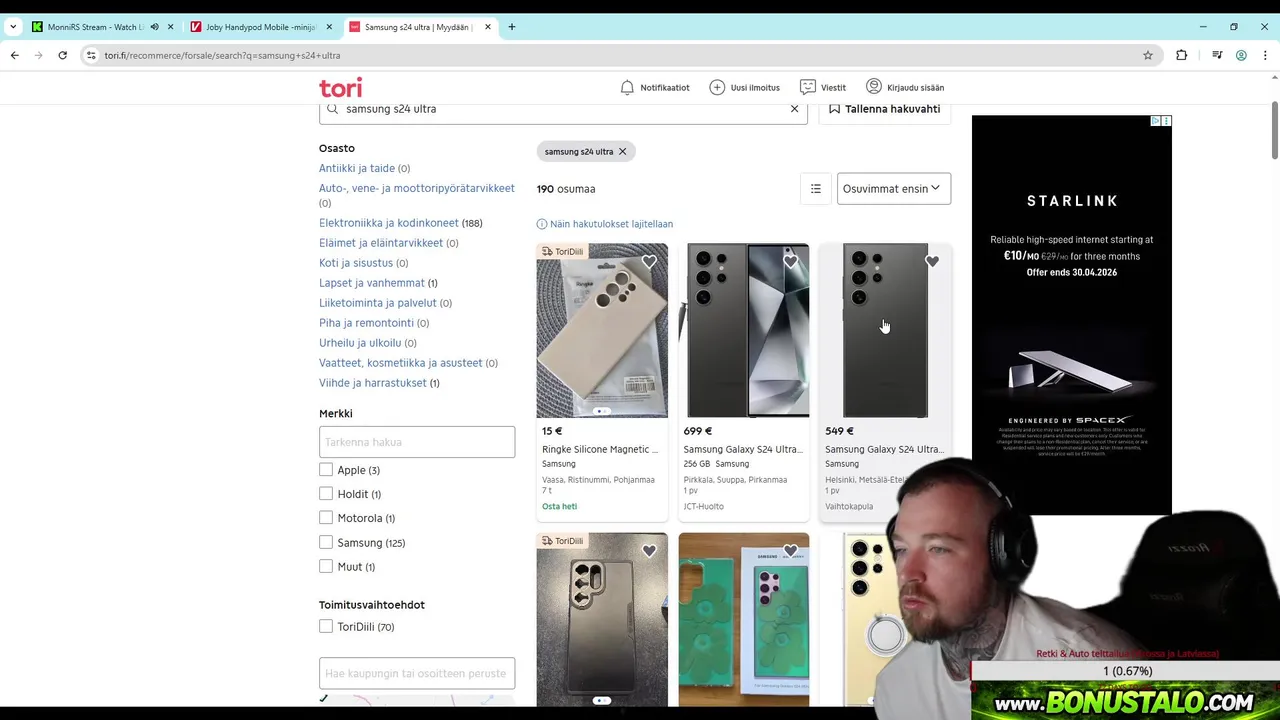Viewport: 1280px width, 720px height.
Task: Click the Tarkenna hakua brand filter field
Action: point(417,442)
